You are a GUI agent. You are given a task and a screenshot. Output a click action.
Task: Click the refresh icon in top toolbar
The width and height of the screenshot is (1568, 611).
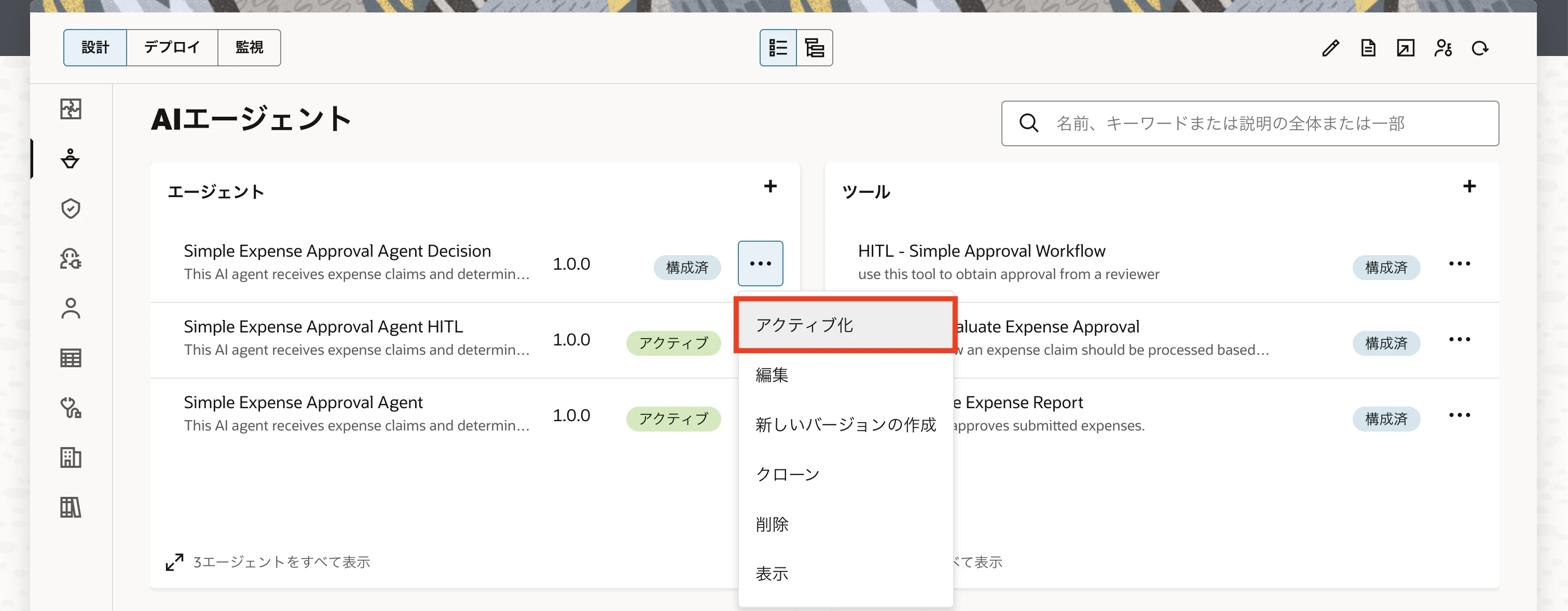pyautogui.click(x=1480, y=48)
